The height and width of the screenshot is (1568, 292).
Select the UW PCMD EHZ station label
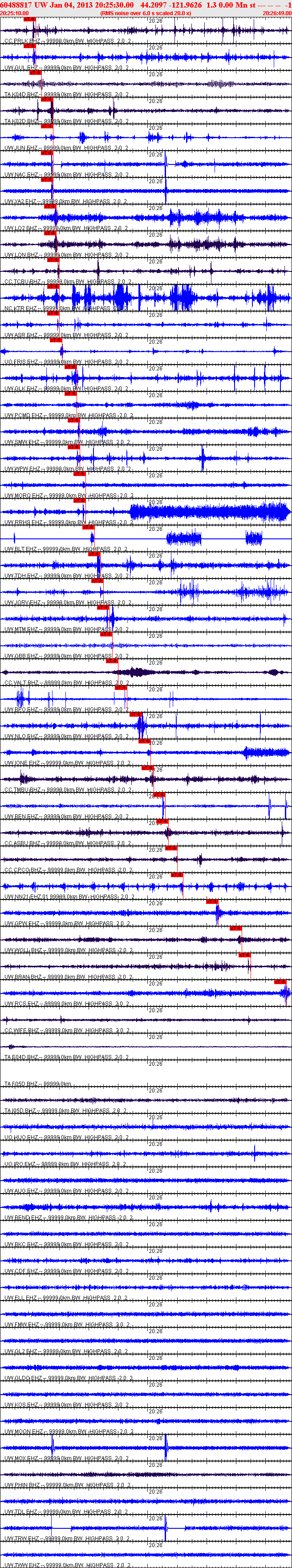click(24, 416)
